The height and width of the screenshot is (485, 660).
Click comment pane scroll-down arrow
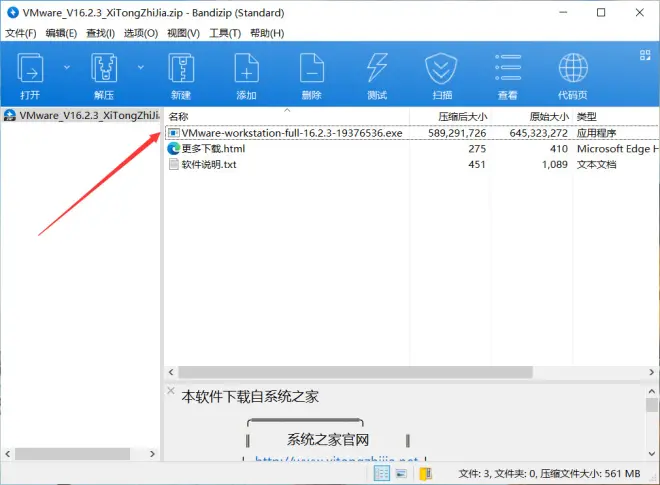click(652, 453)
